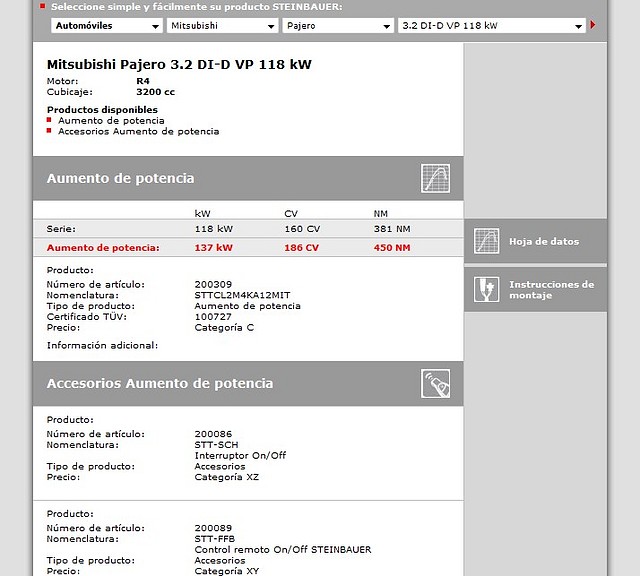Click the Seleccione simple y fácilmente heading
640x576 pixels.
click(197, 7)
